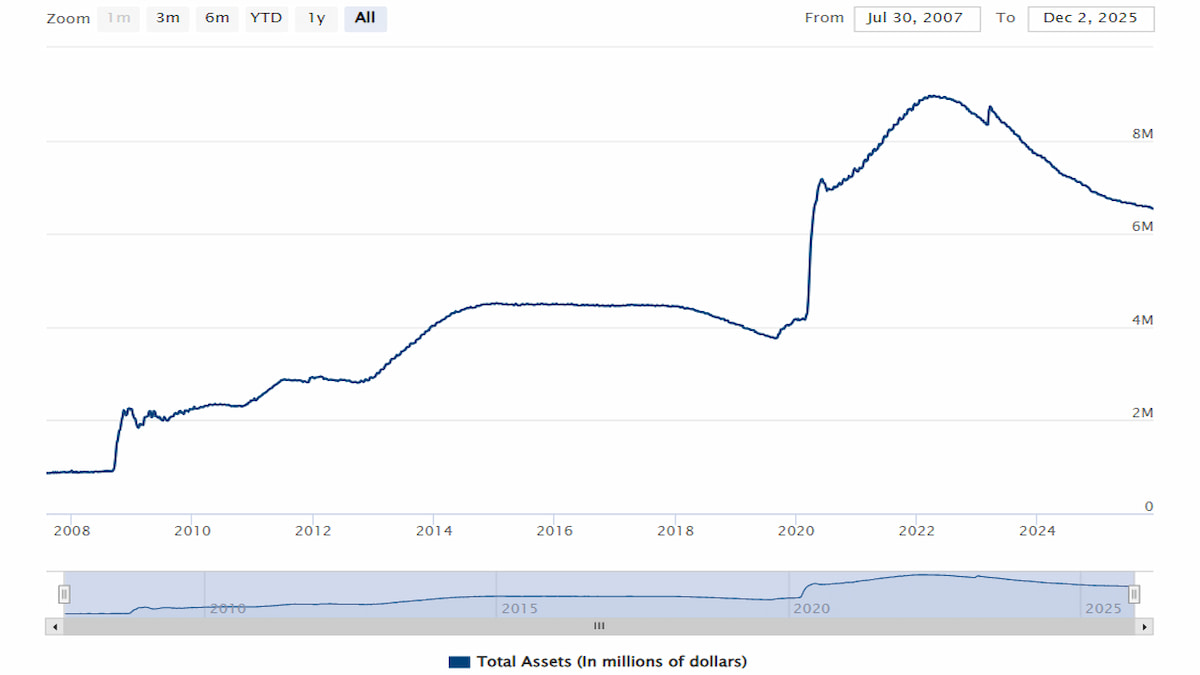The width and height of the screenshot is (1200, 675).
Task: Click the line's flat plateau around 2016
Action: [555, 304]
